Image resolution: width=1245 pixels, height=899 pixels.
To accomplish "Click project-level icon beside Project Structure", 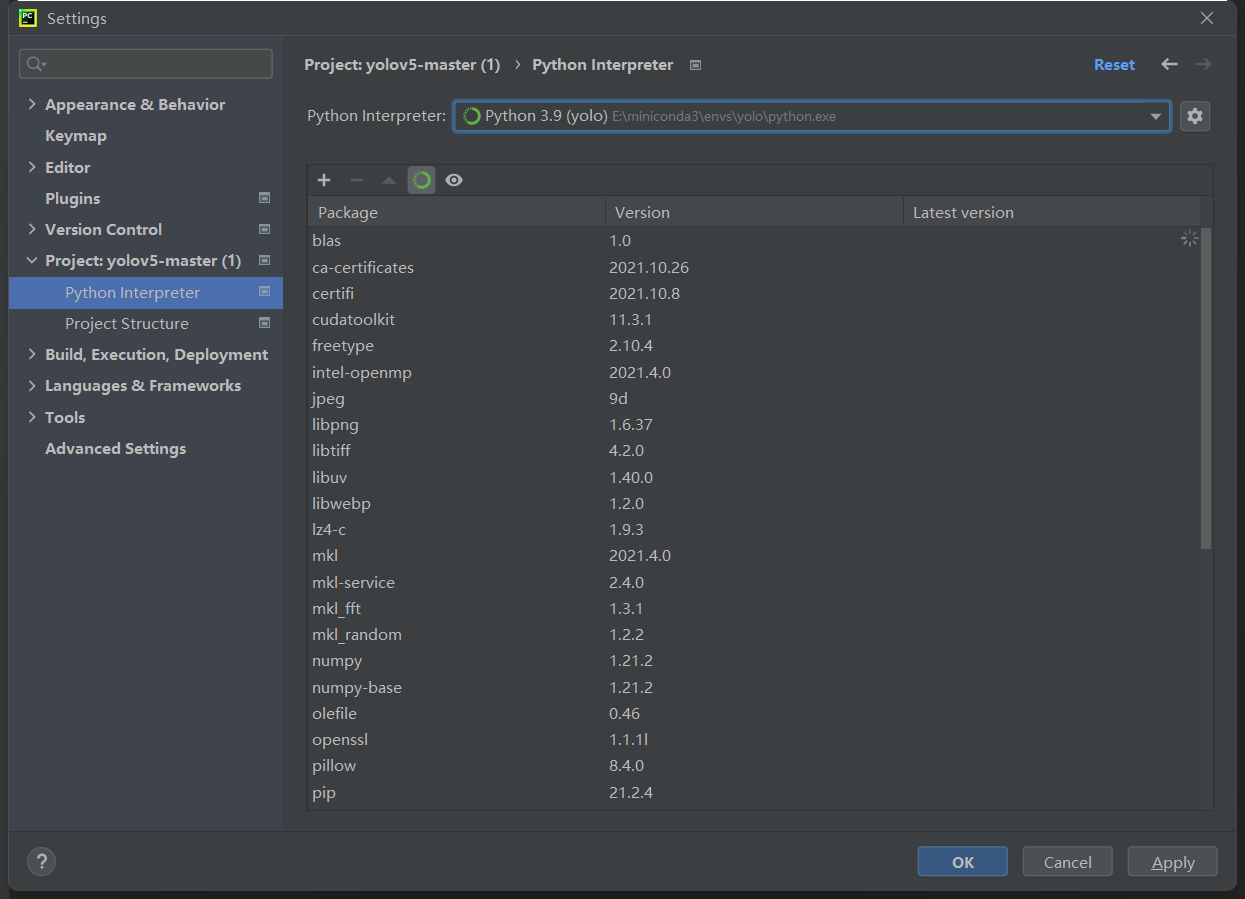I will 264,323.
